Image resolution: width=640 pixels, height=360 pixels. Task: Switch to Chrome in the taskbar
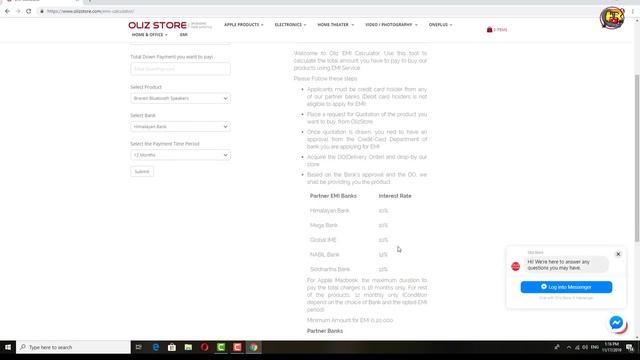(253, 347)
